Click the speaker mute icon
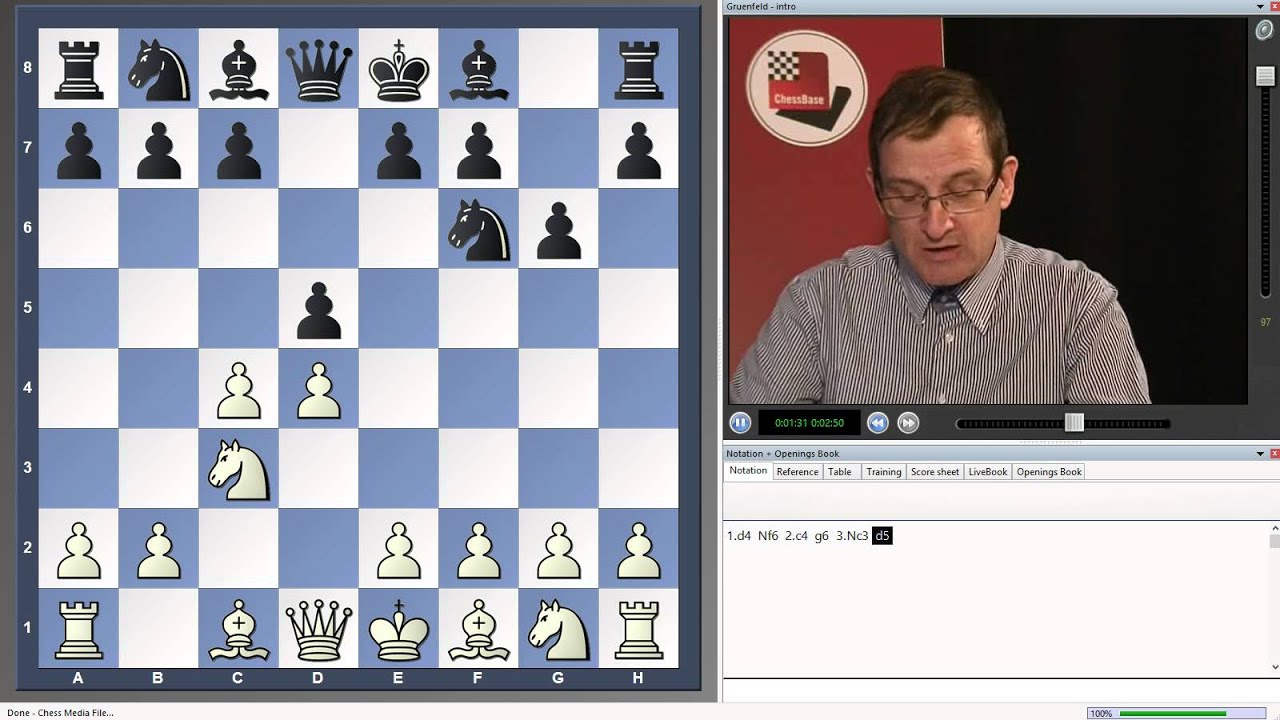 tap(1264, 30)
